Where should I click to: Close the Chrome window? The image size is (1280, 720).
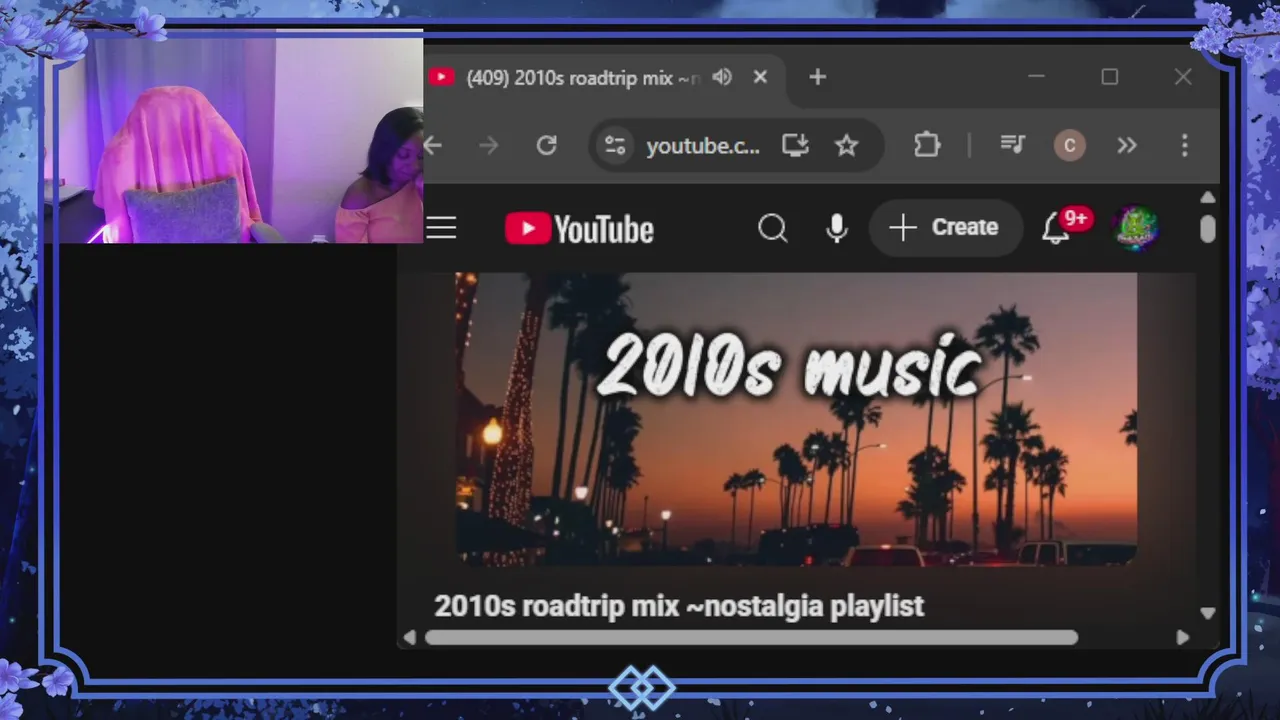point(1183,77)
